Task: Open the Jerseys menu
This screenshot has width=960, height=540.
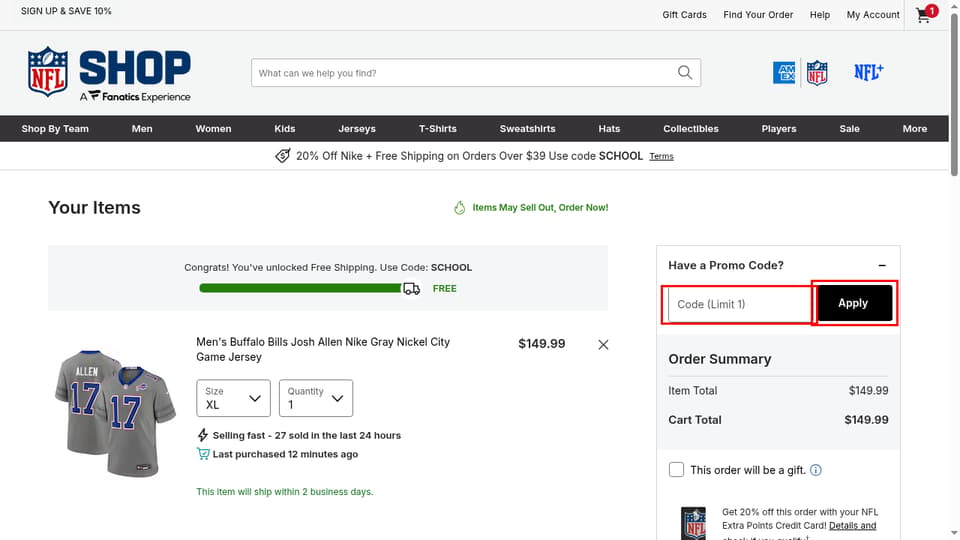Action: pyautogui.click(x=357, y=129)
